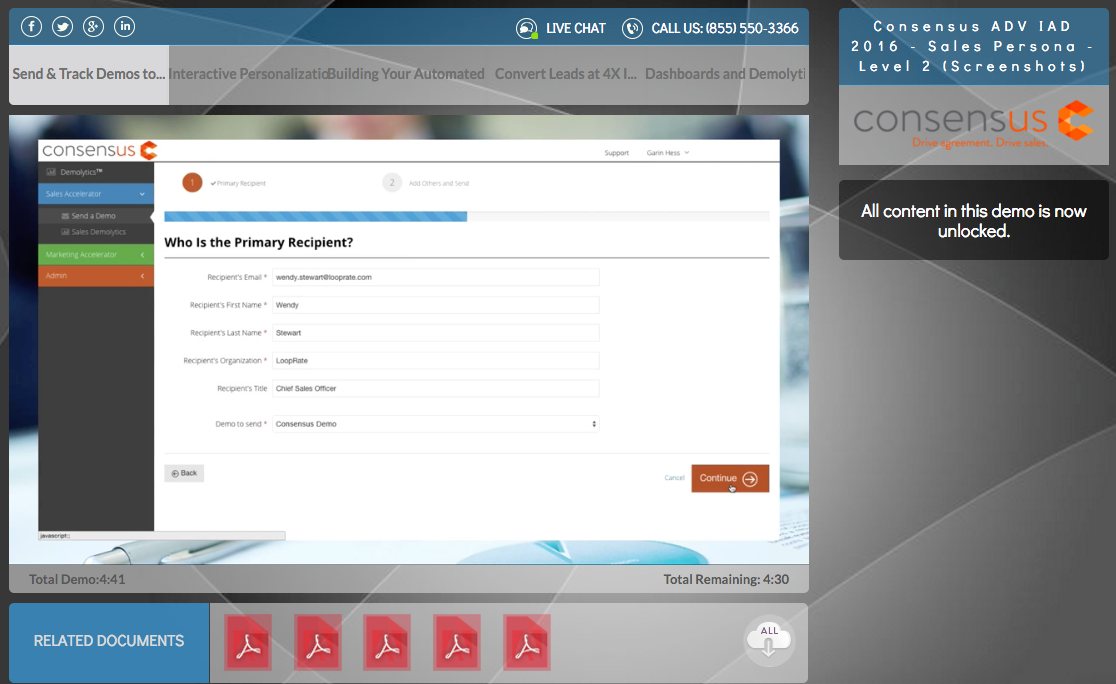Screen dimensions: 1116x684
Task: Select Send a Demo sidebar item
Action: [95, 216]
